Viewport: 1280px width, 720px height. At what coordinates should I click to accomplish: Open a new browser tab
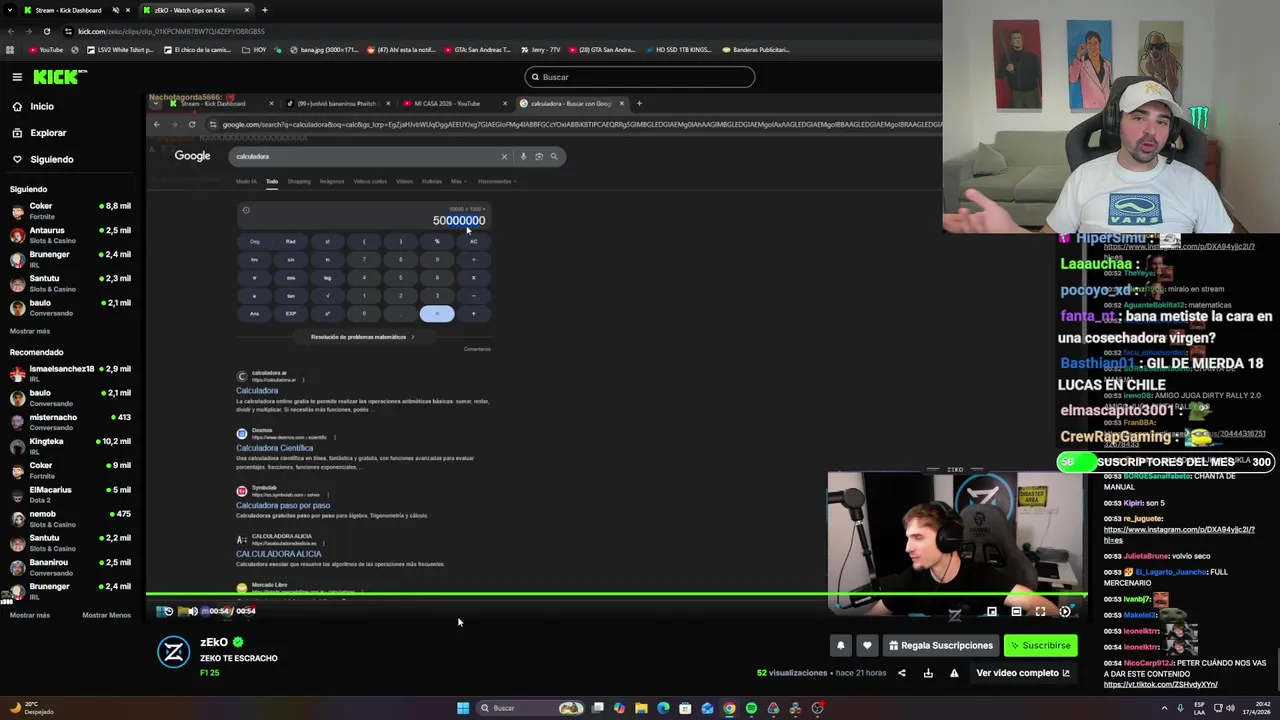point(264,10)
